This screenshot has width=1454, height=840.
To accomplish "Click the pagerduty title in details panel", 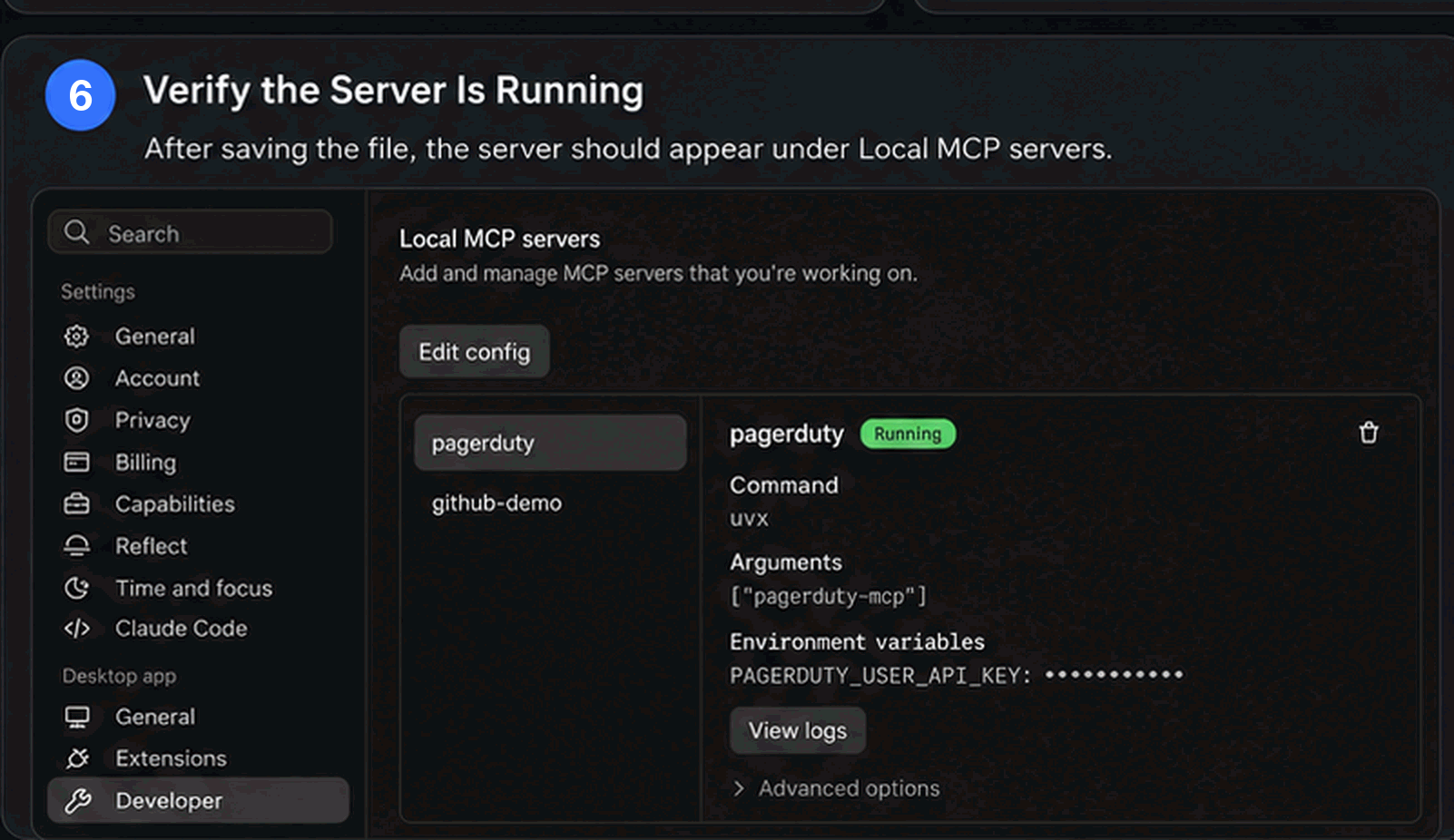I will (787, 435).
